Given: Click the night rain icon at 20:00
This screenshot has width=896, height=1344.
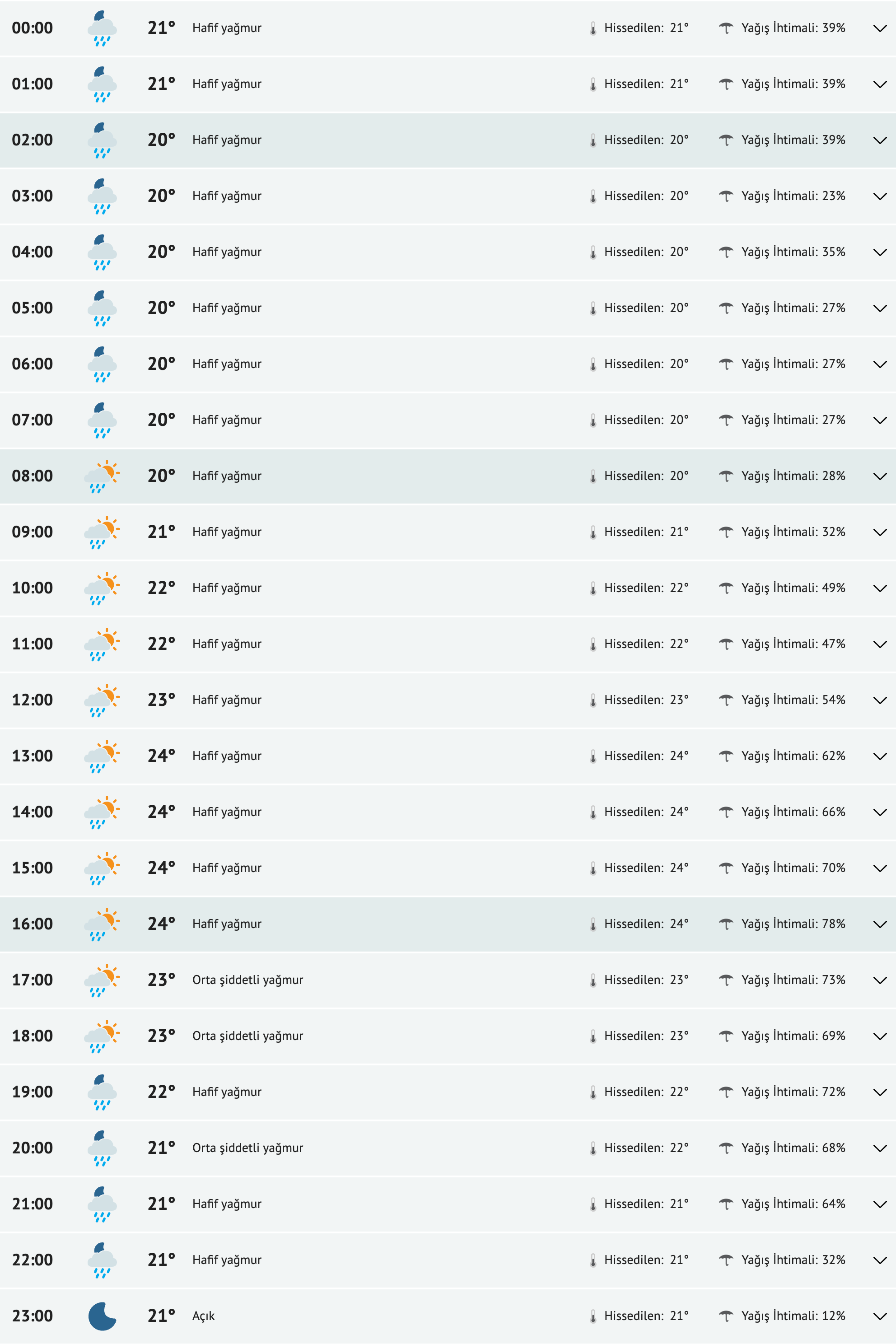Looking at the screenshot, I should click(102, 1148).
